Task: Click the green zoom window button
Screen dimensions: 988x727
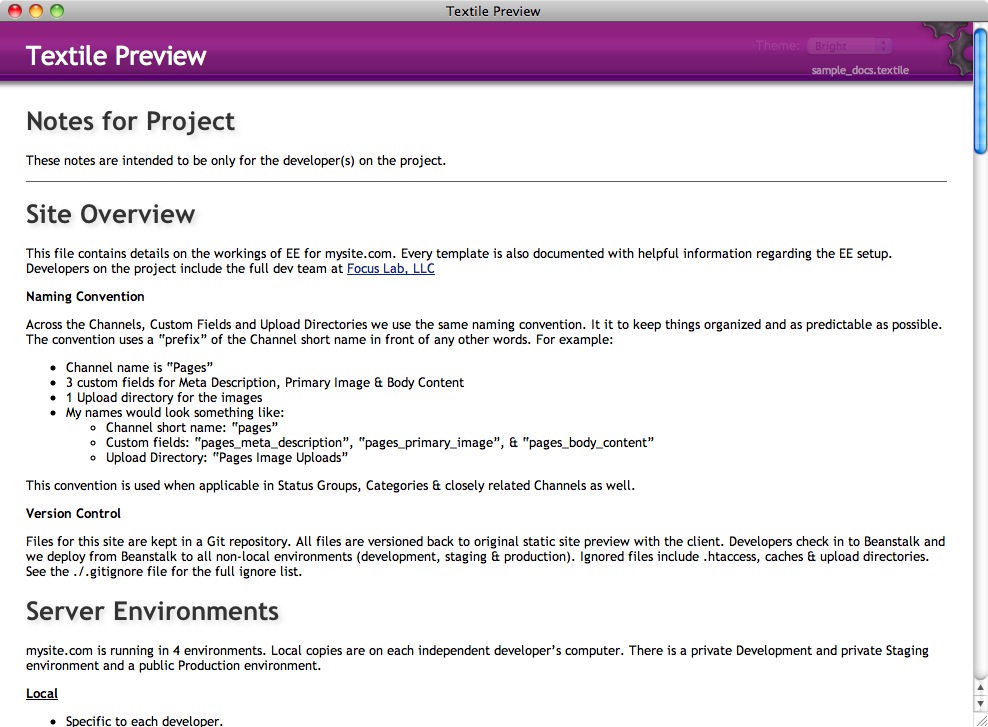Action: [57, 11]
